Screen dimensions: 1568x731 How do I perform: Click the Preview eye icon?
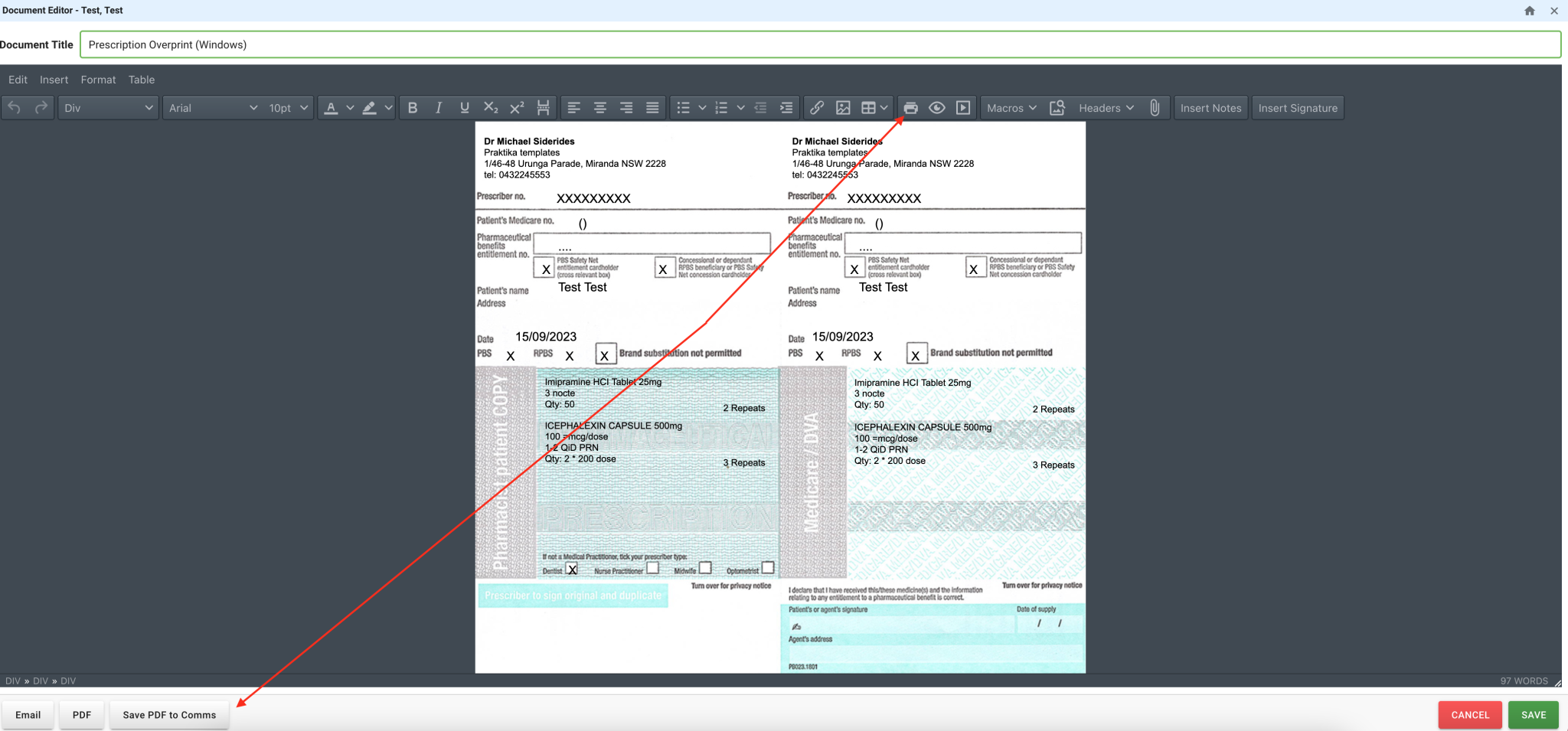click(936, 107)
